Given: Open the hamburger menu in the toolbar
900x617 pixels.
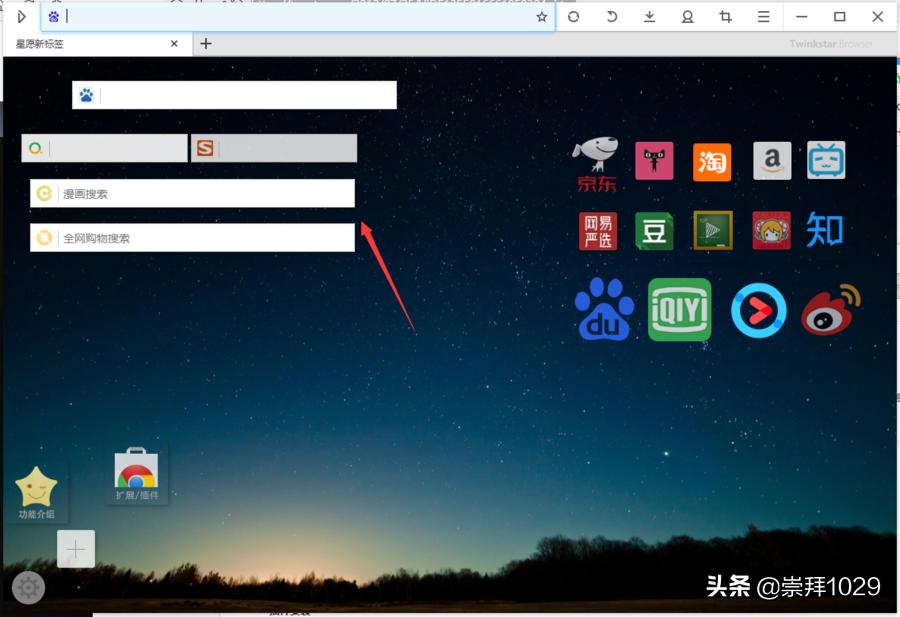Looking at the screenshot, I should pyautogui.click(x=762, y=16).
